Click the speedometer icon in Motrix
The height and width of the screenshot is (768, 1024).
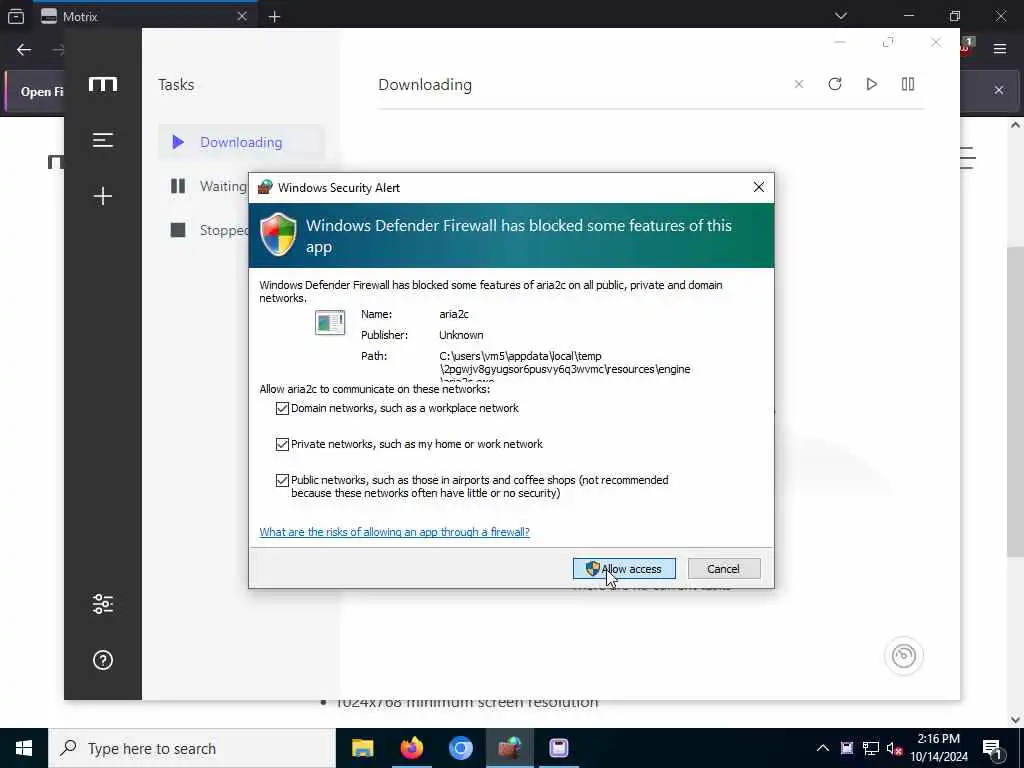point(904,656)
